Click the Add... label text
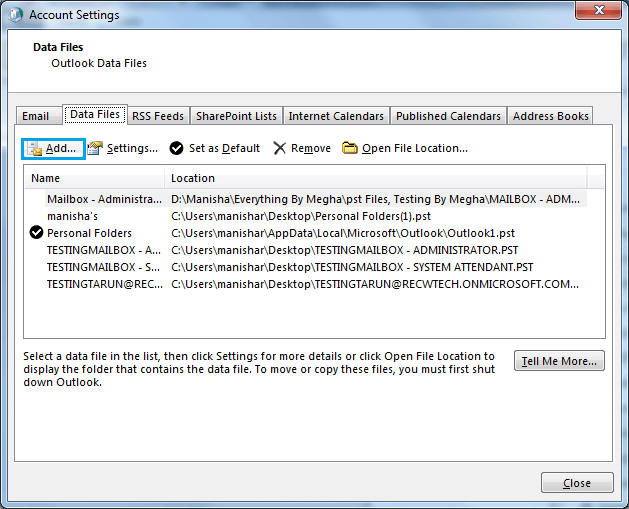Image resolution: width=629 pixels, height=509 pixels. [x=61, y=148]
